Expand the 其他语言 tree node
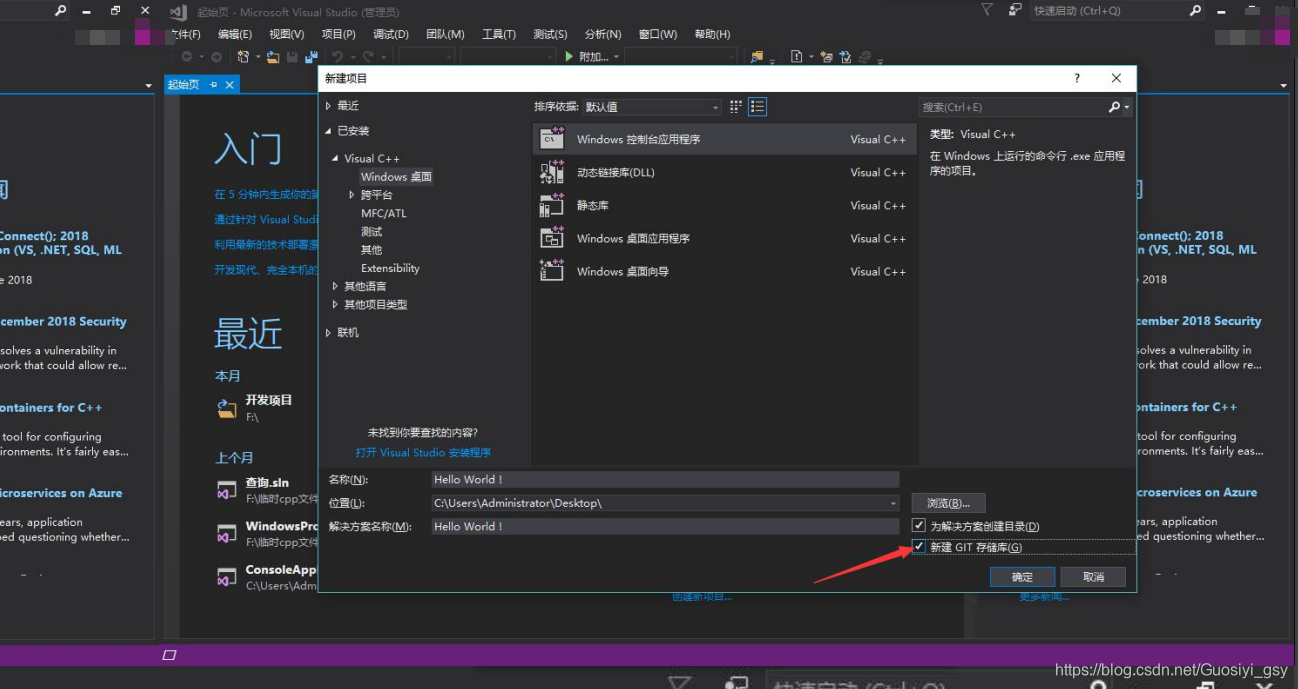Screen dimensions: 1298x689 click(336, 286)
